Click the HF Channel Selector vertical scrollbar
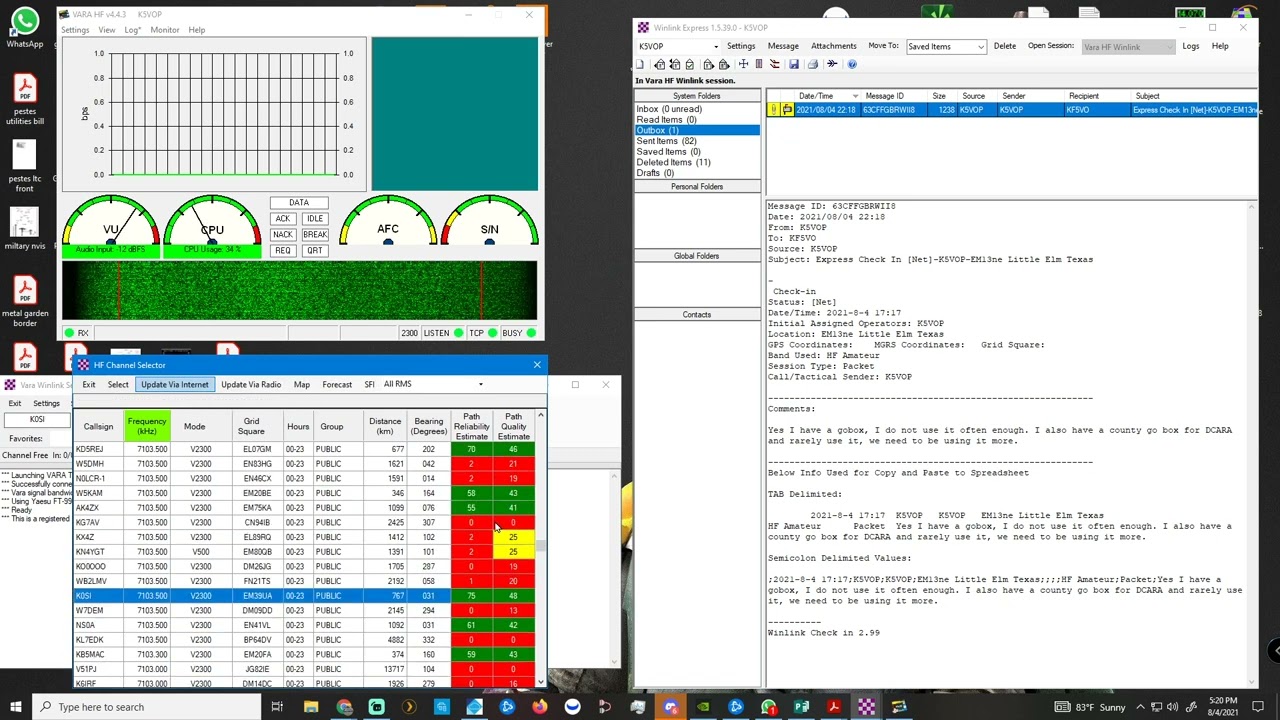 (541, 548)
